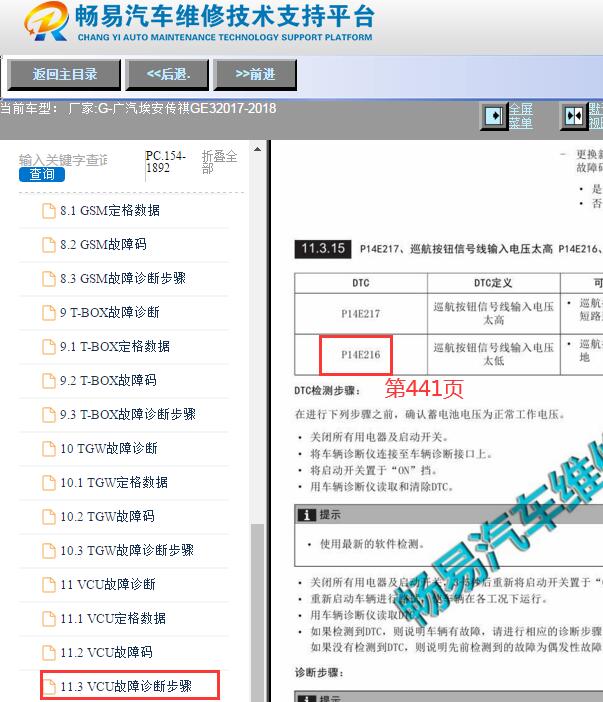This screenshot has height=702, width=603.
Task: Click the page icon beside 8.3 GSM故障诊断步骤
Action: (49, 279)
